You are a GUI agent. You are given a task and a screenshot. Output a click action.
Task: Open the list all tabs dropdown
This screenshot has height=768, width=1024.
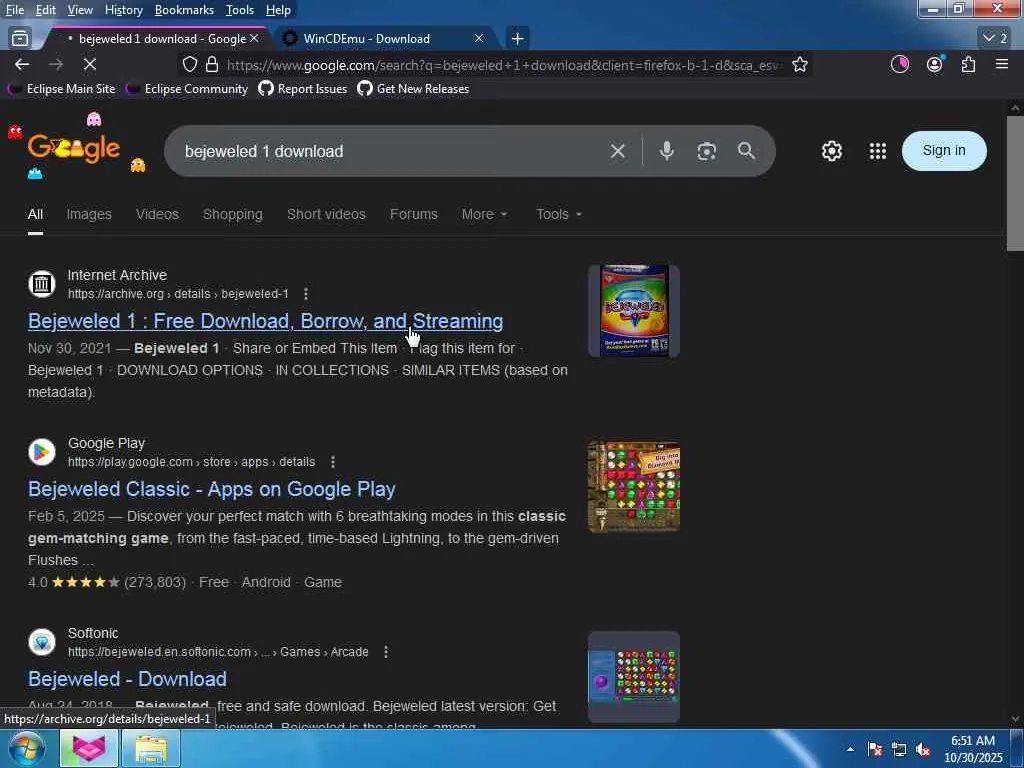point(995,38)
